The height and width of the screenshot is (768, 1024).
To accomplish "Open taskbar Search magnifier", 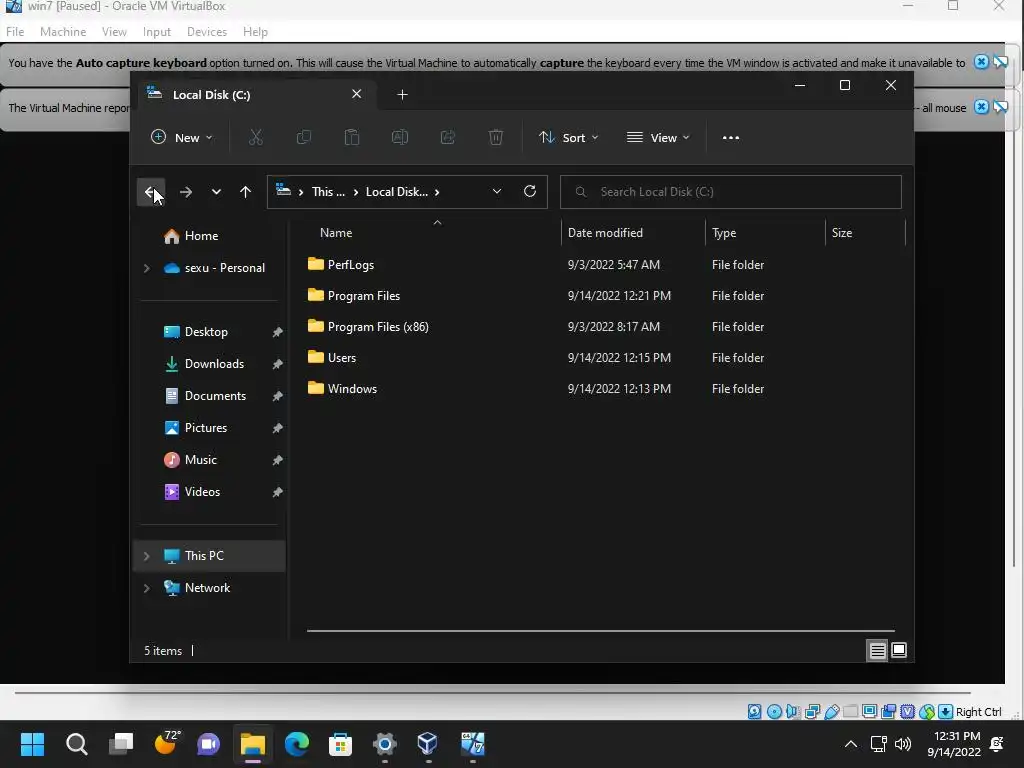I will (x=76, y=744).
